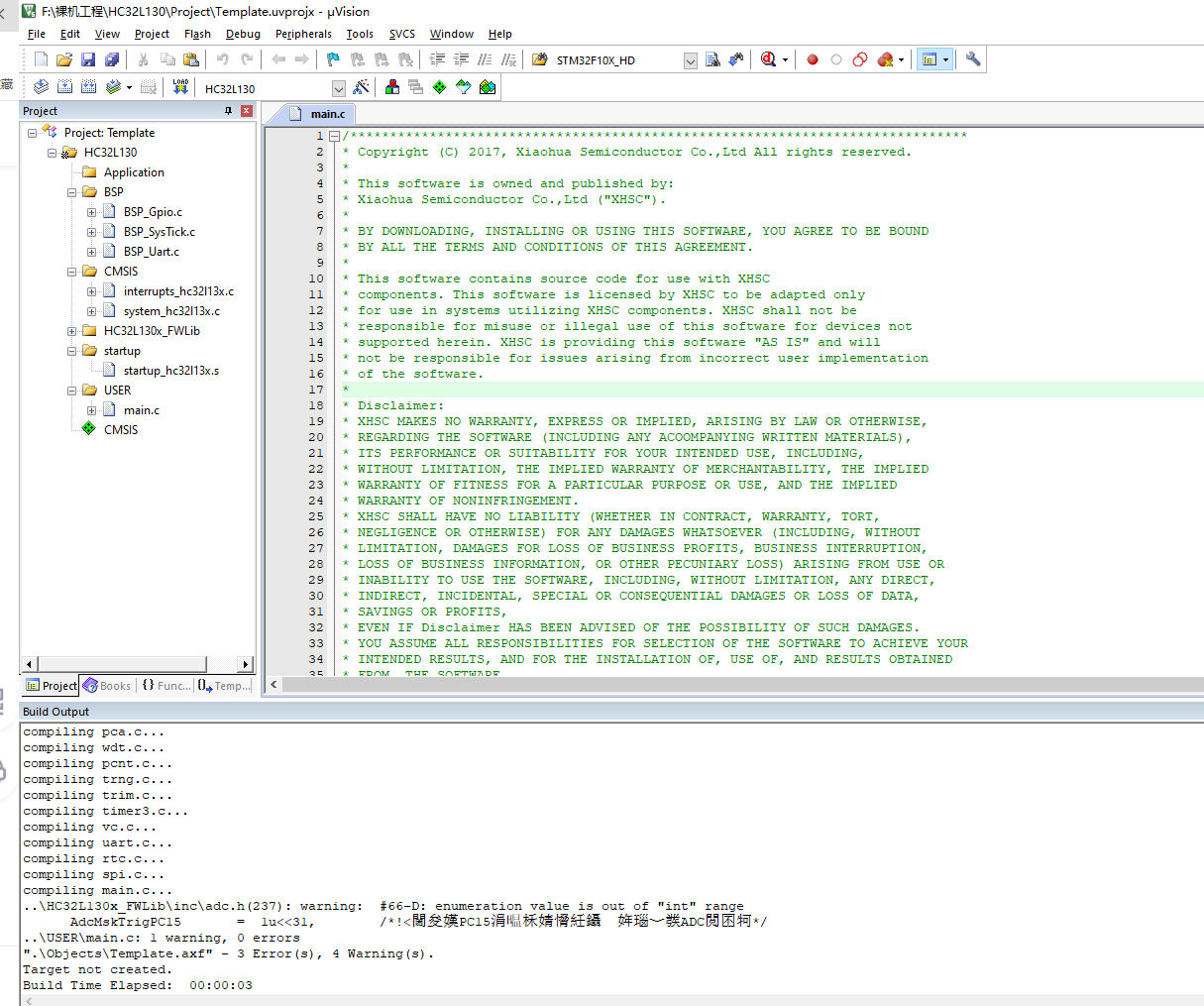
Task: Switch to Functions panel tab
Action: [165, 686]
